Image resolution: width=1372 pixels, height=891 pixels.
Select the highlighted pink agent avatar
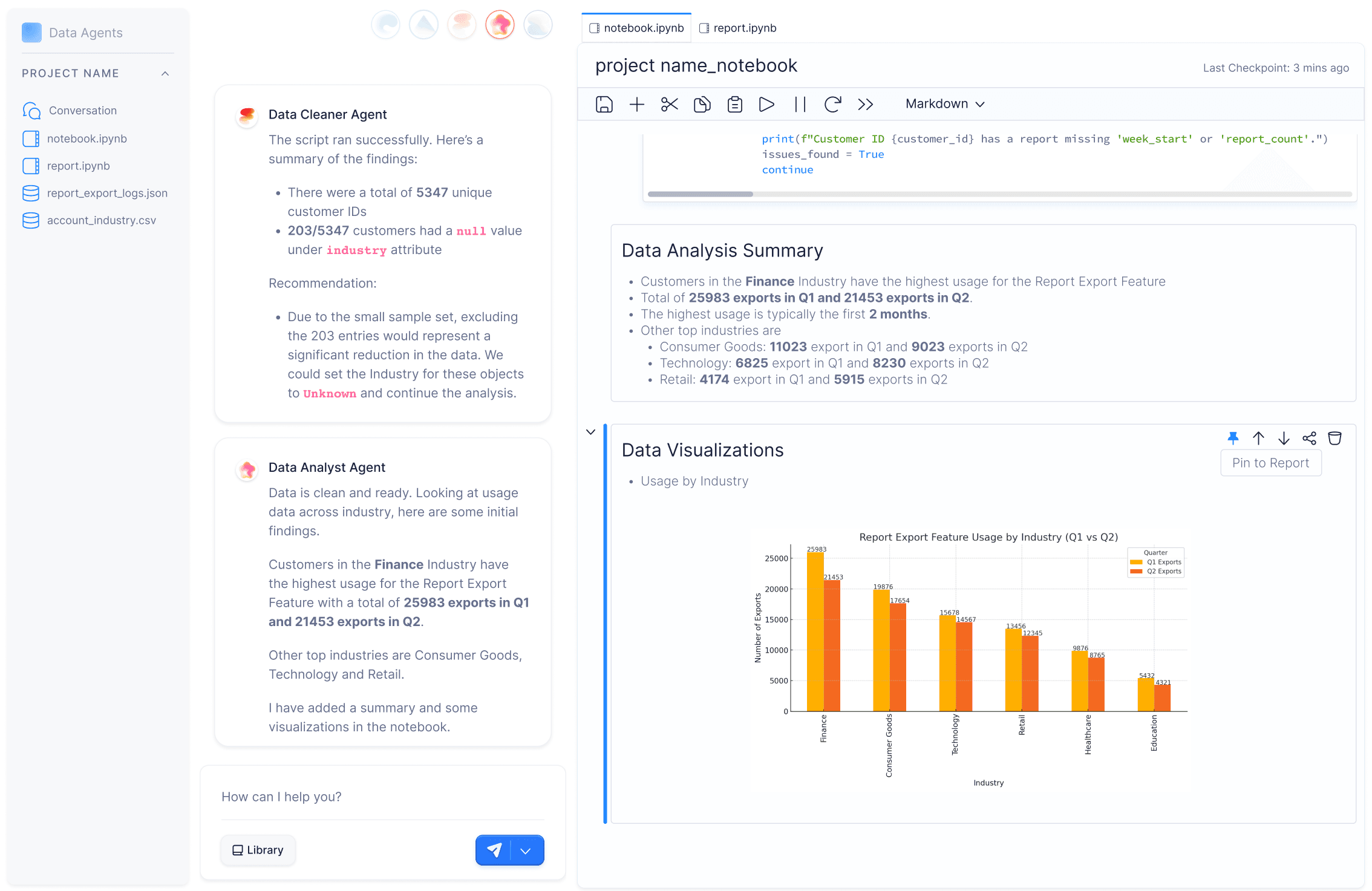coord(500,25)
